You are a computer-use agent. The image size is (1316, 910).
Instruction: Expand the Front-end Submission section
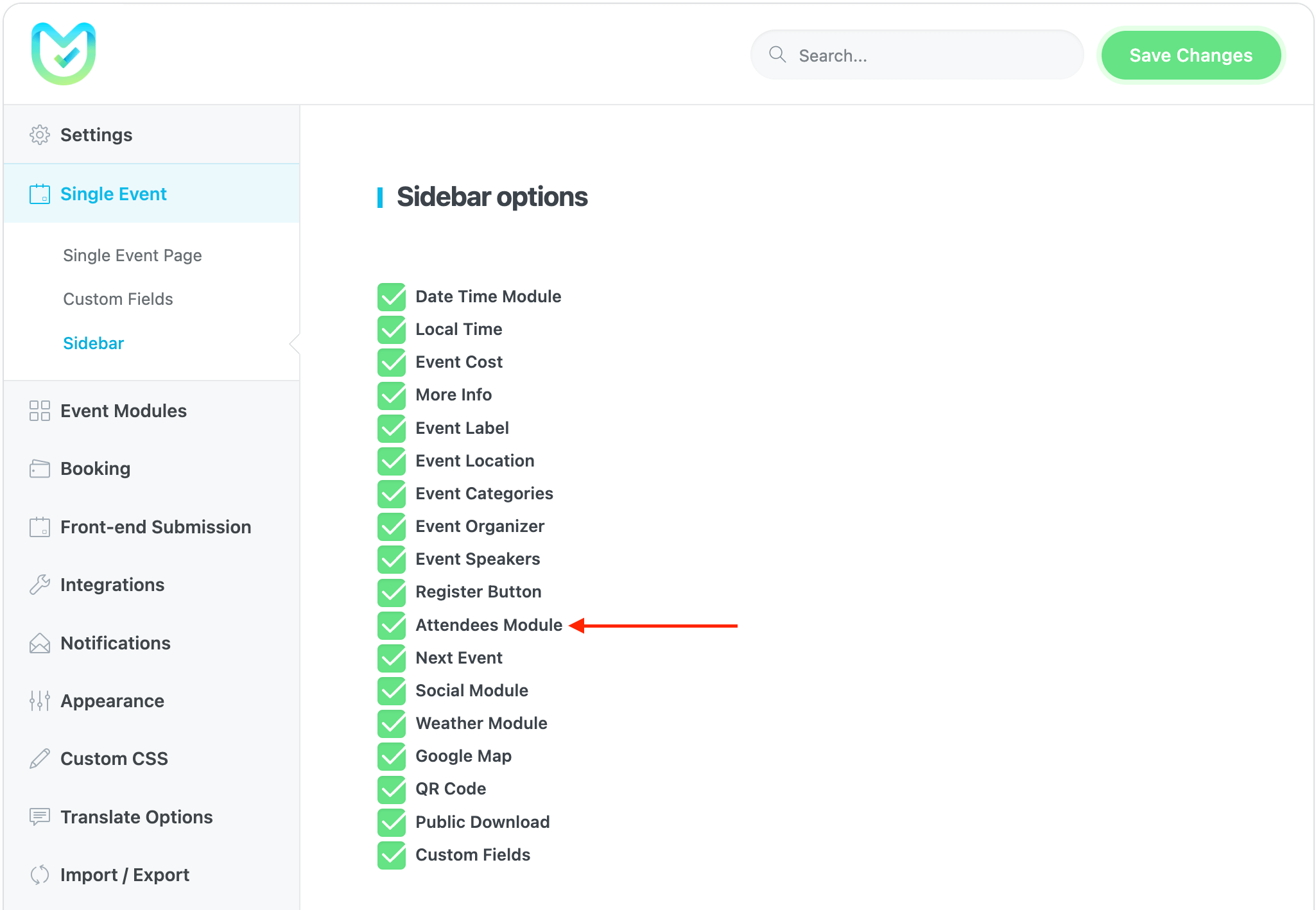155,527
